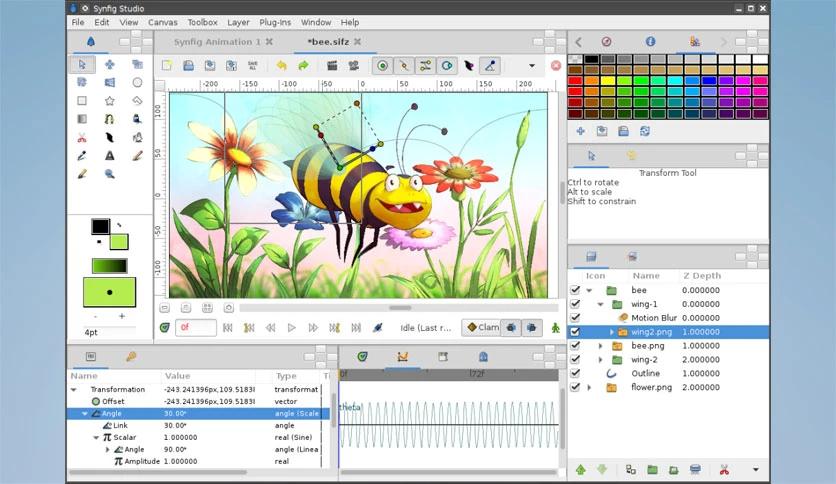Screen dimensions: 836x484
Task: Toggle checkbox of flower.png layer
Action: 575,387
